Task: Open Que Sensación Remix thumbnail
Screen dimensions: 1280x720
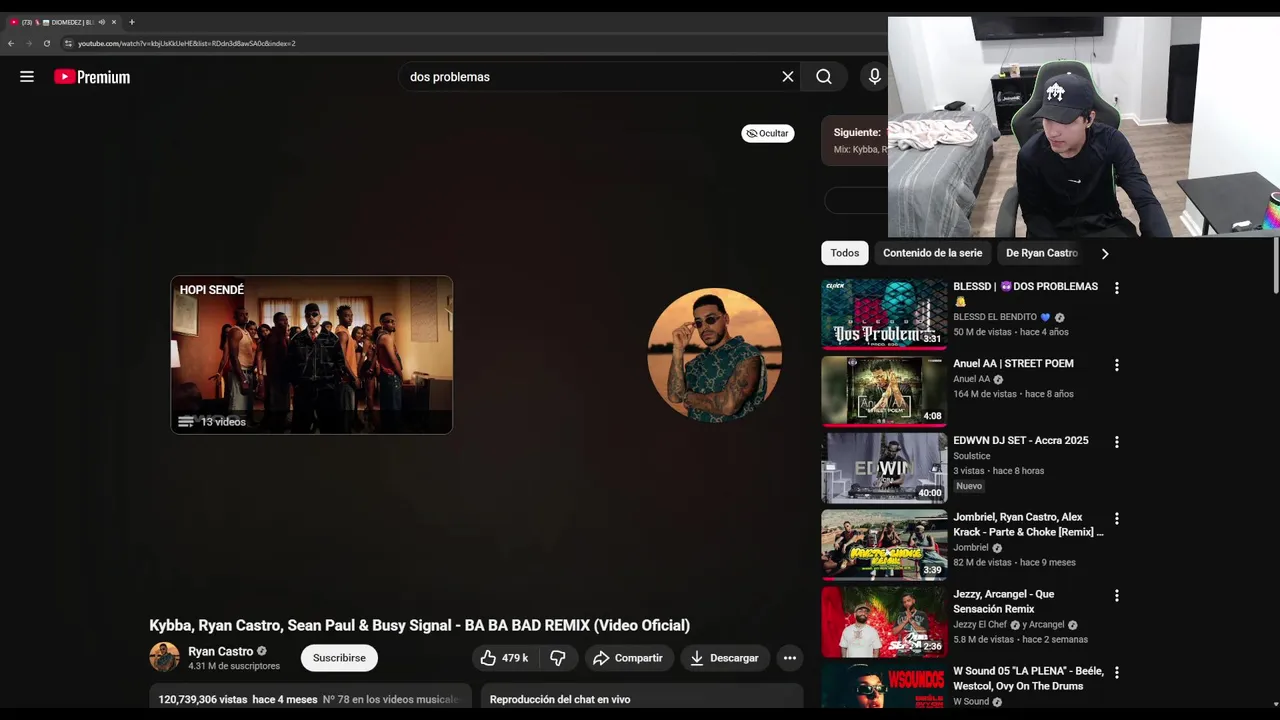Action: pyautogui.click(x=884, y=622)
